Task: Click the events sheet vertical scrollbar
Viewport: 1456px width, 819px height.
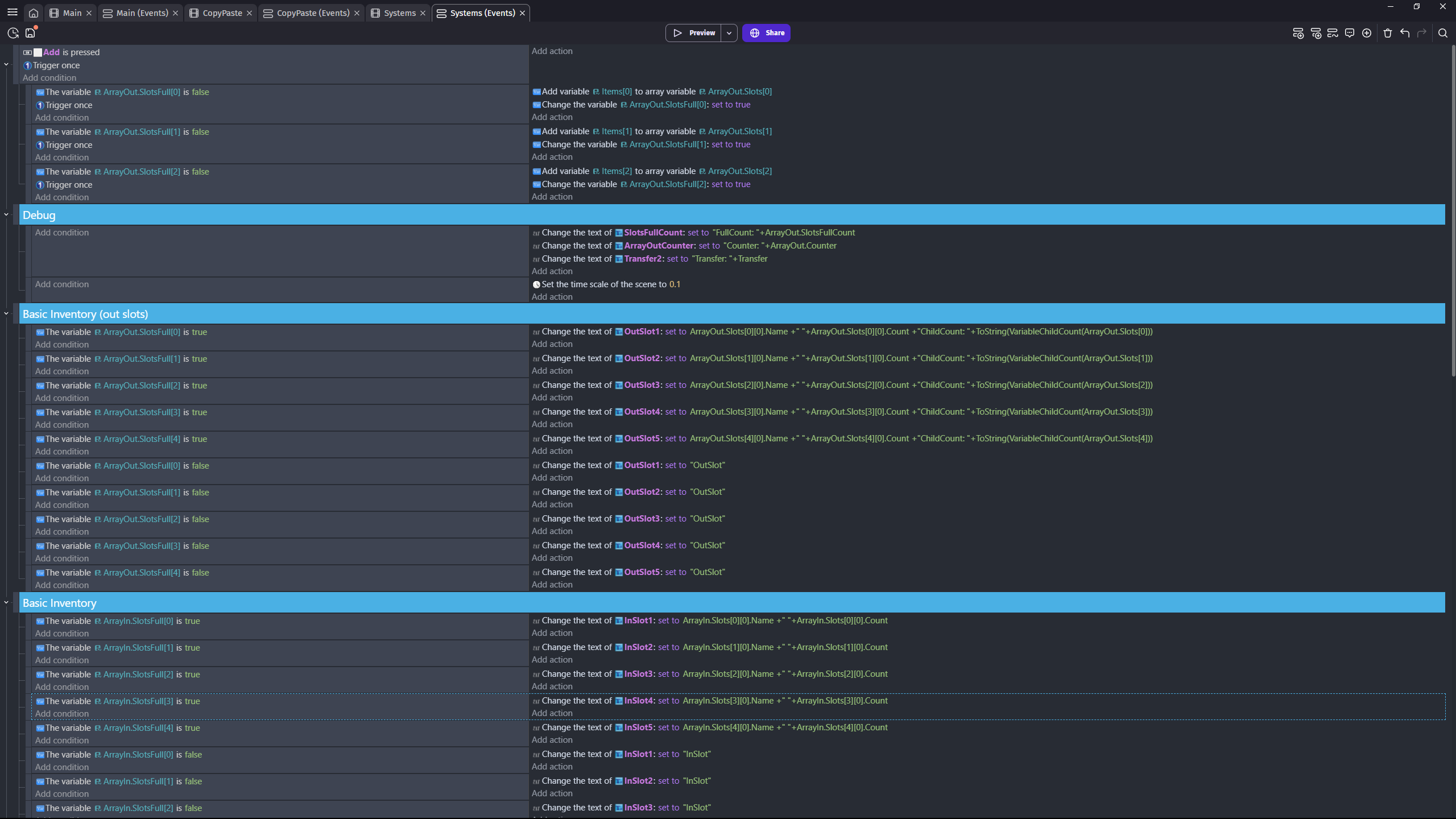Action: click(x=1452, y=210)
